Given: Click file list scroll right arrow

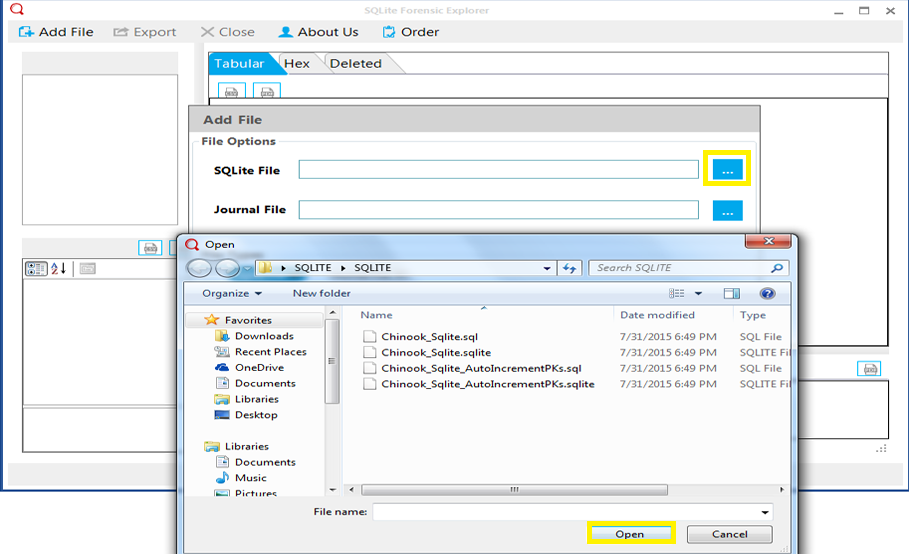Looking at the screenshot, I should click(x=781, y=490).
